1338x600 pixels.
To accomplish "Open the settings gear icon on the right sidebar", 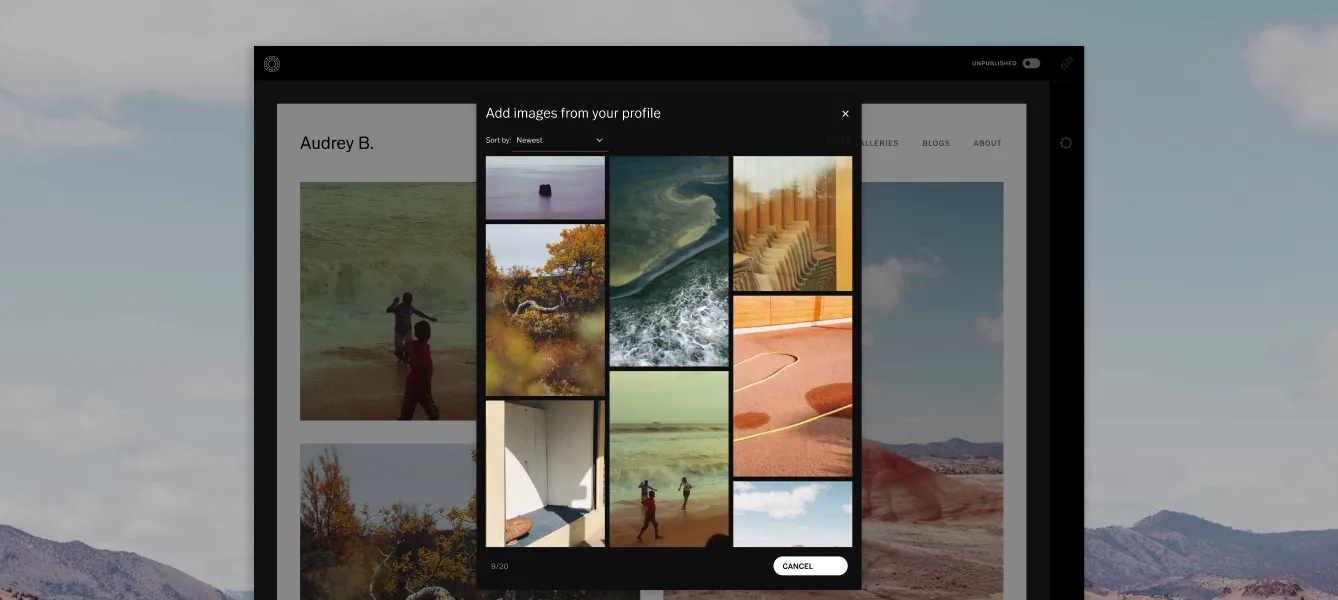I will coord(1066,143).
